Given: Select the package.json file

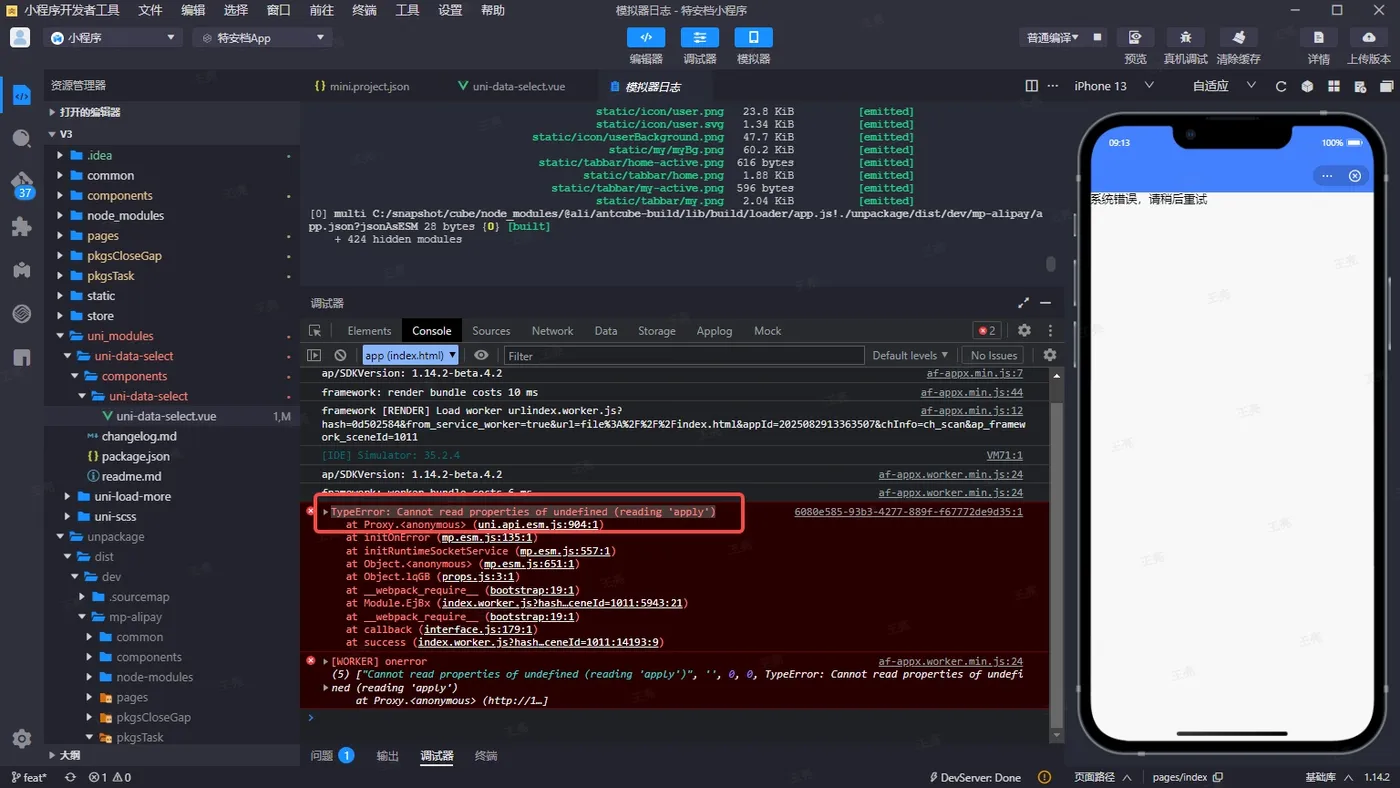Looking at the screenshot, I should pos(136,456).
